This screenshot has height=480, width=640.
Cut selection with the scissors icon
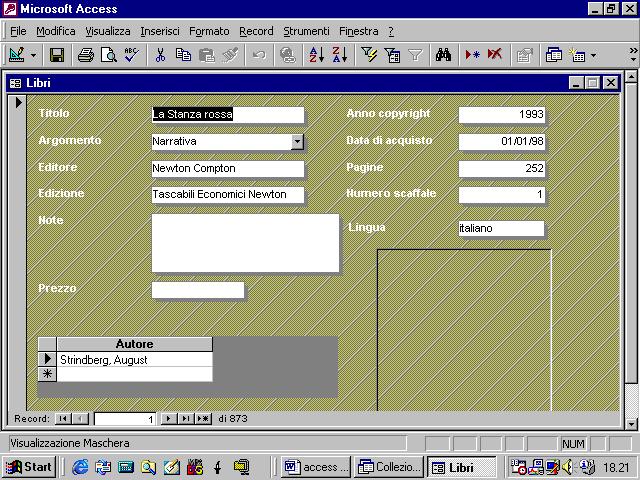(x=160, y=55)
